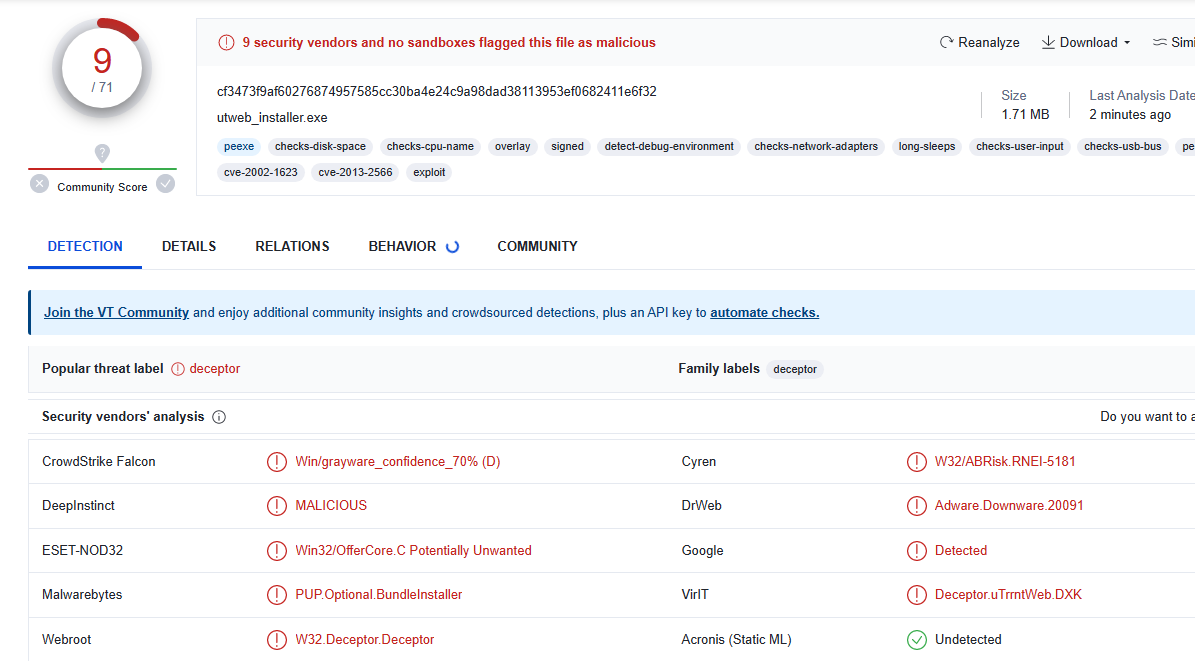Click the alert icon before the 9 security vendors warning
The width and height of the screenshot is (1195, 661).
pyautogui.click(x=226, y=43)
